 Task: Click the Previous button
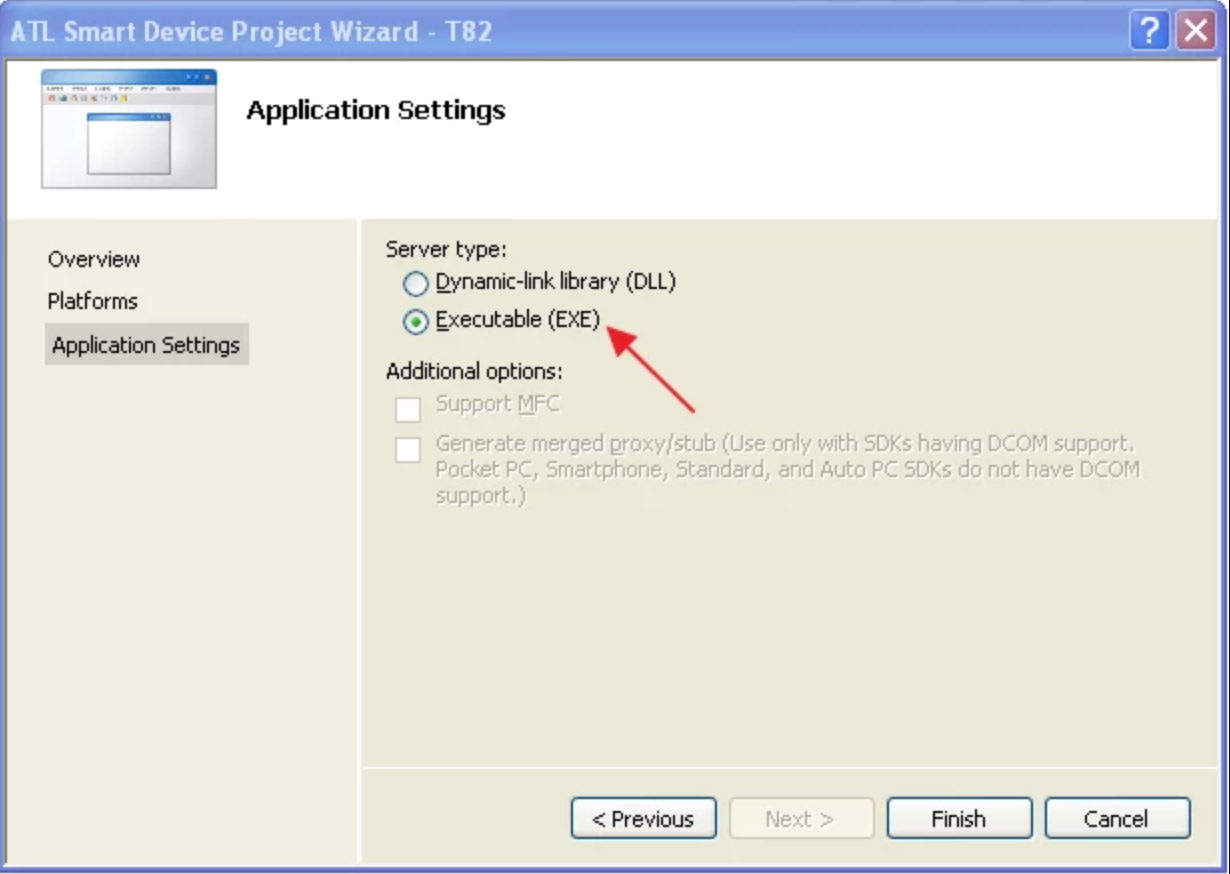point(643,819)
